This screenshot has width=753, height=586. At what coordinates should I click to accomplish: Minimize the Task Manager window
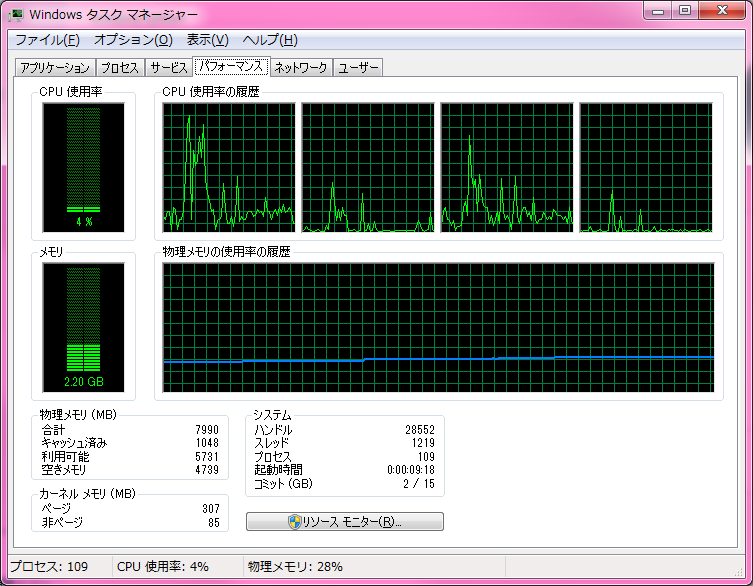click(x=658, y=11)
